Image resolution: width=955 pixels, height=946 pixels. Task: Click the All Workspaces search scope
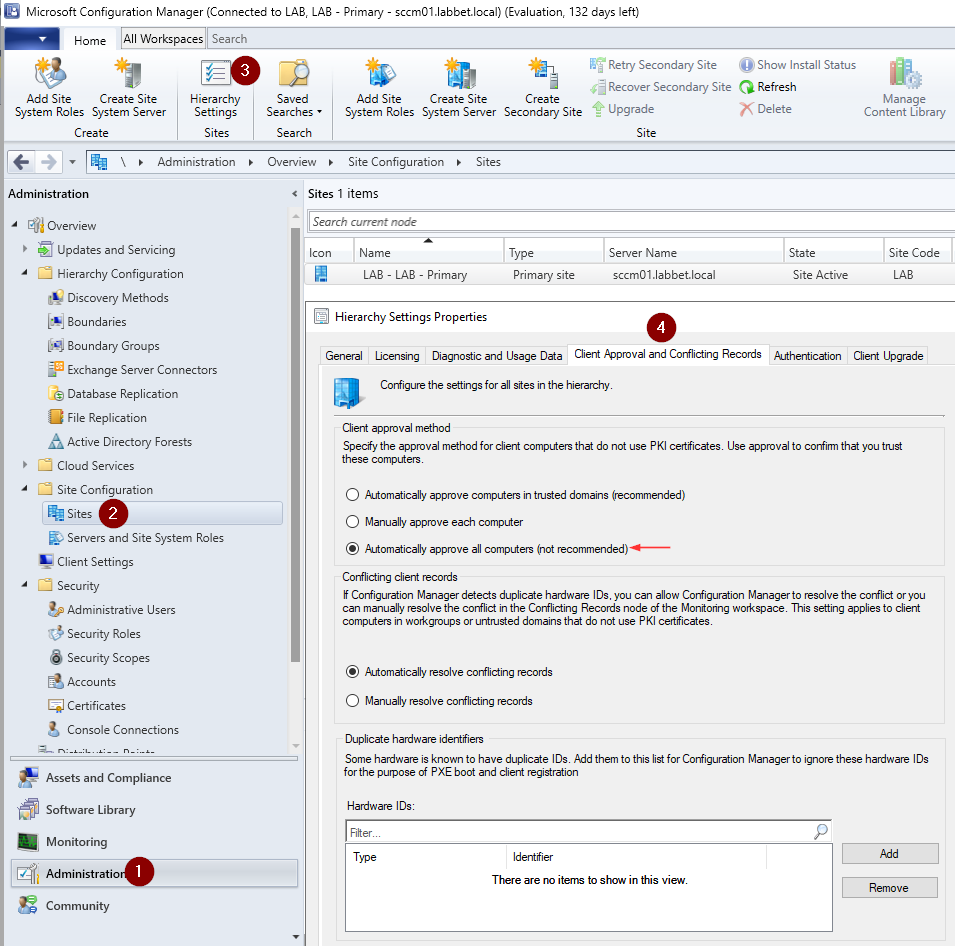(163, 39)
